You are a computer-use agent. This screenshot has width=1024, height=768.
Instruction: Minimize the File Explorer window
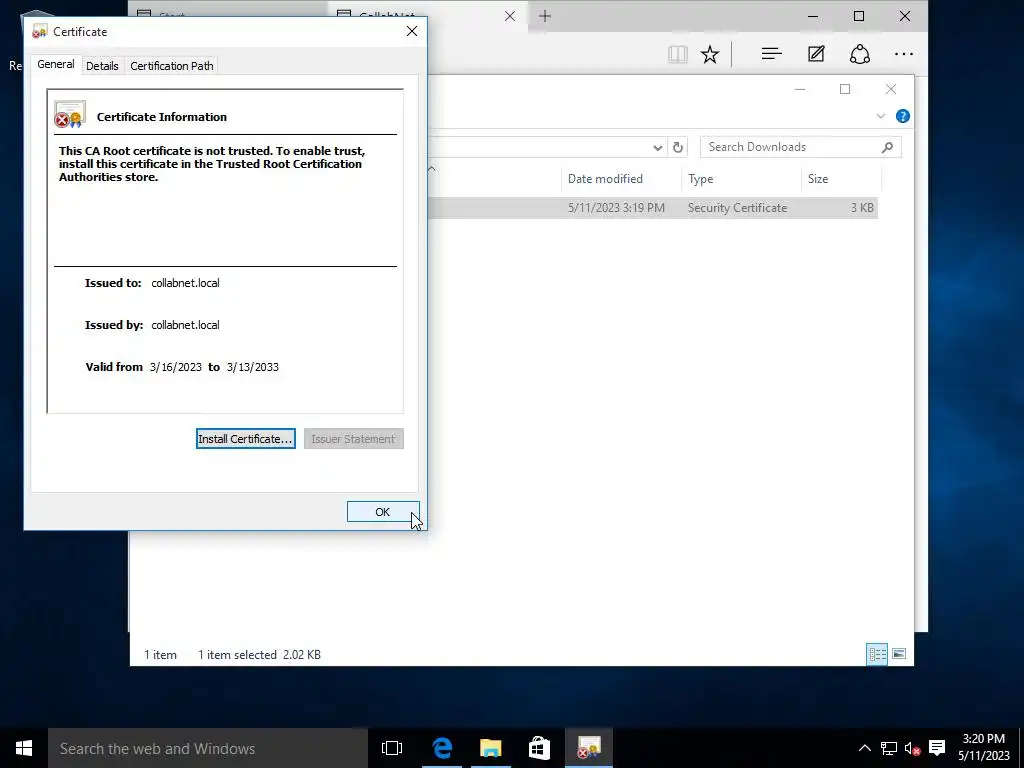[x=800, y=89]
